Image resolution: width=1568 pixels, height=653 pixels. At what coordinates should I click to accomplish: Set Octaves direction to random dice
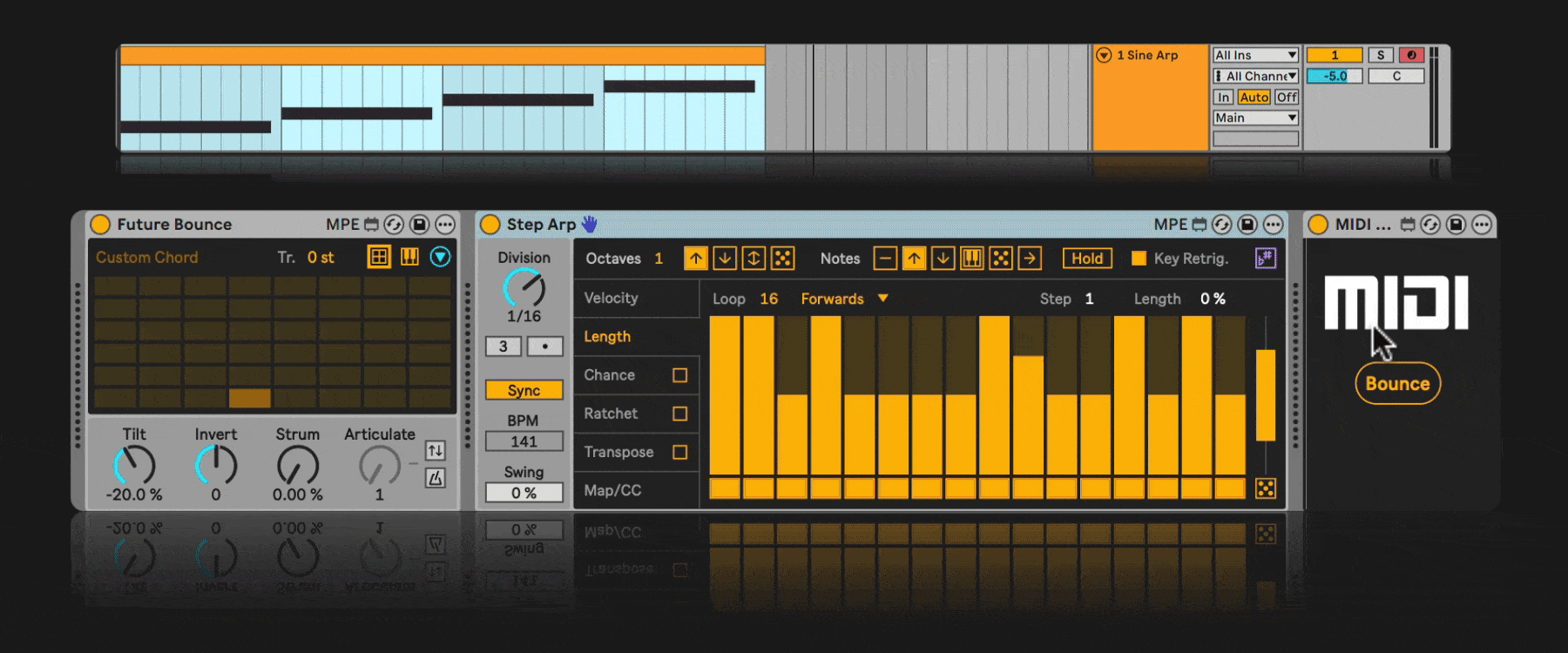coord(783,259)
